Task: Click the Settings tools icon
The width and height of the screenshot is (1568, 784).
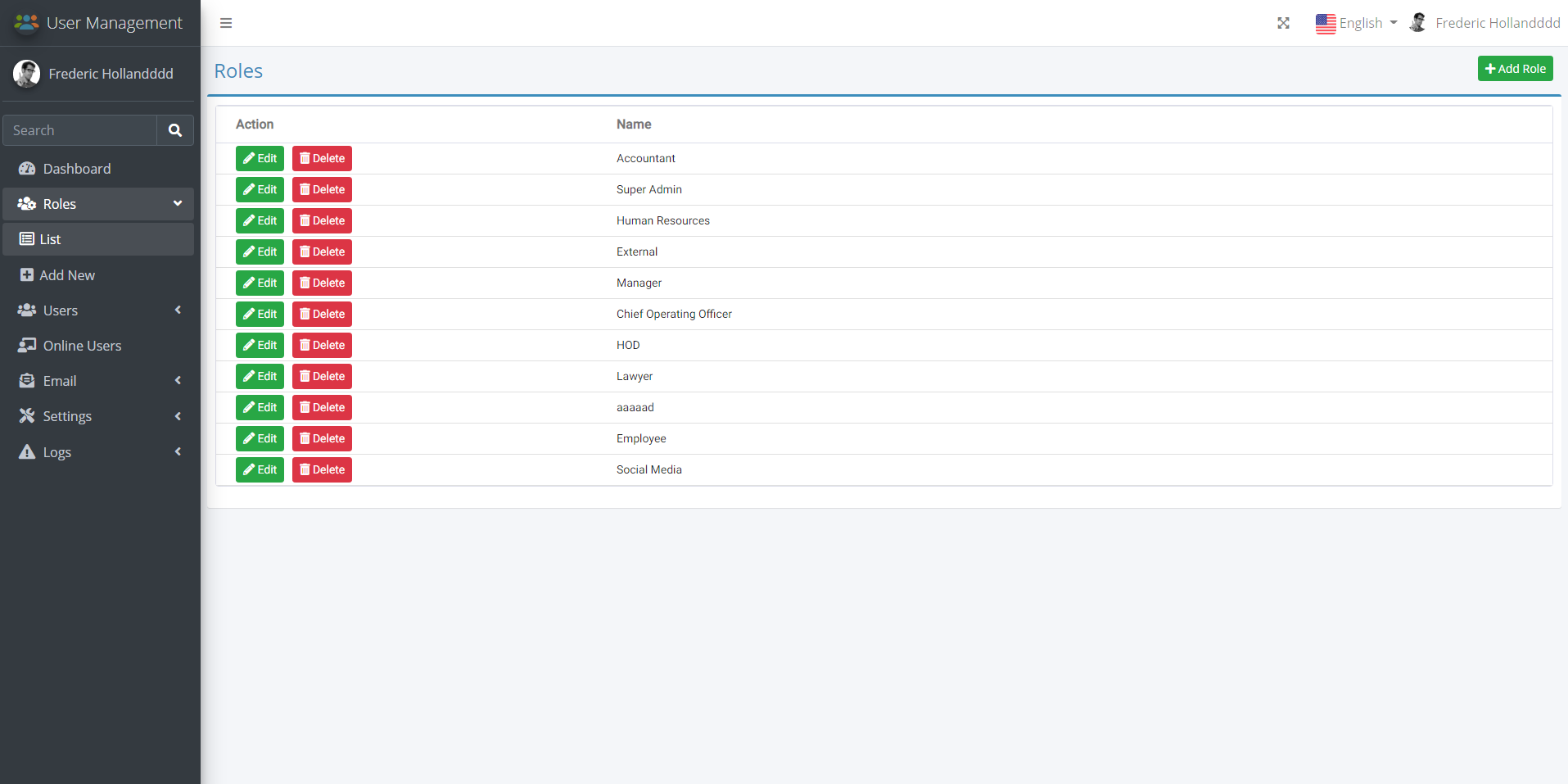Action: pyautogui.click(x=27, y=416)
